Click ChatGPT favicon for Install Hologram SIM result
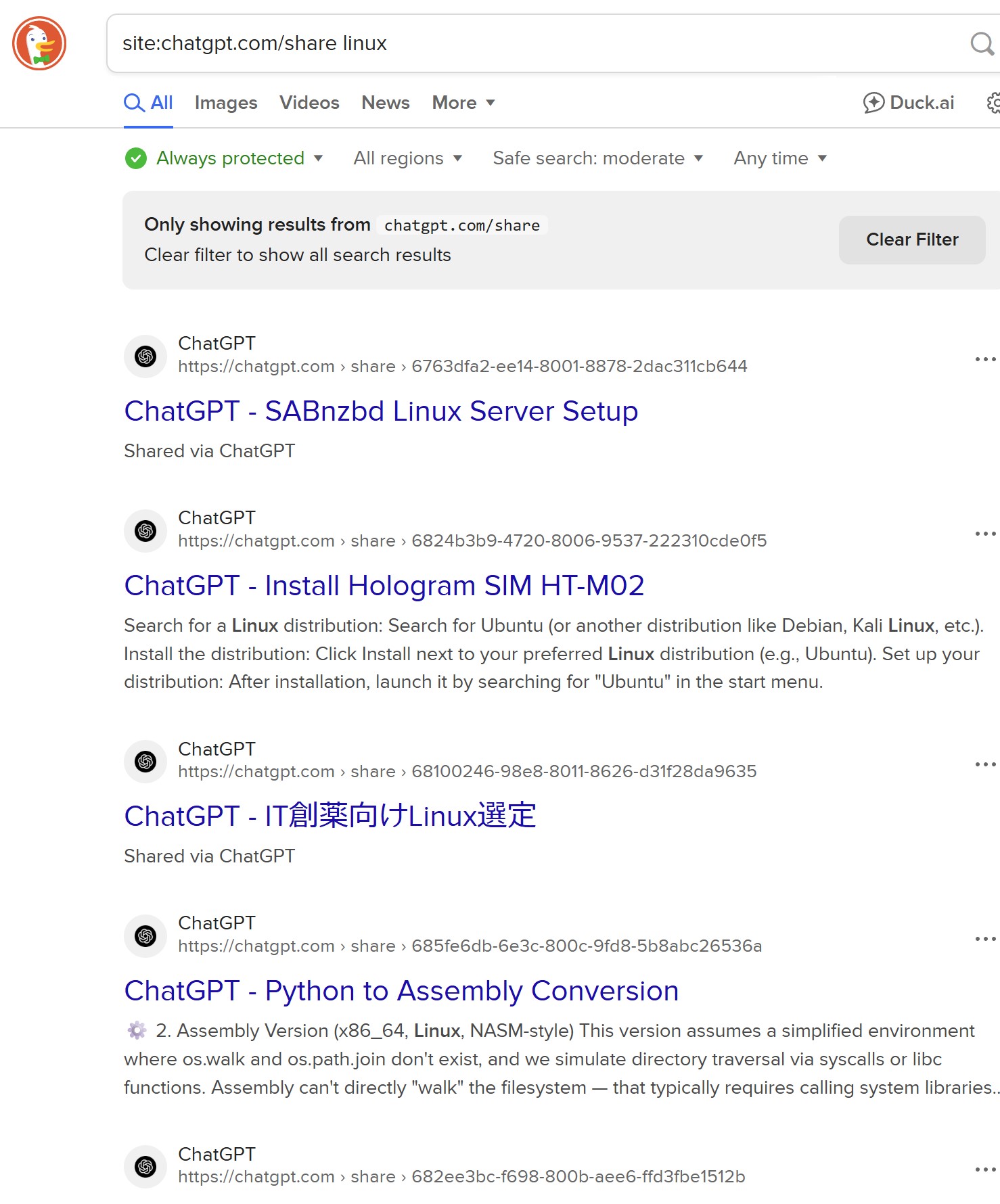1000x1204 pixels. 145,530
